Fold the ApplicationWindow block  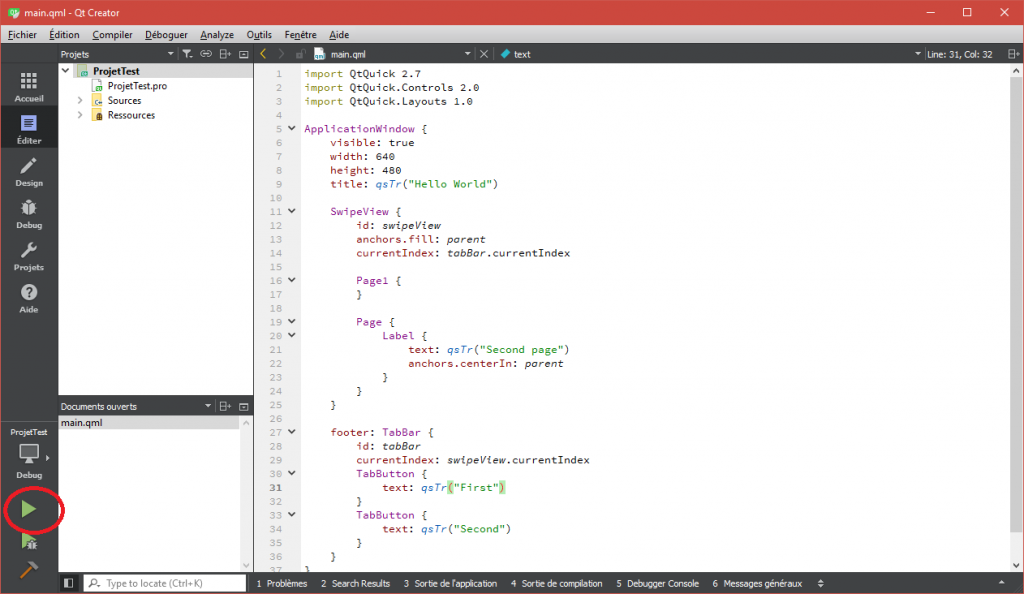coord(292,129)
